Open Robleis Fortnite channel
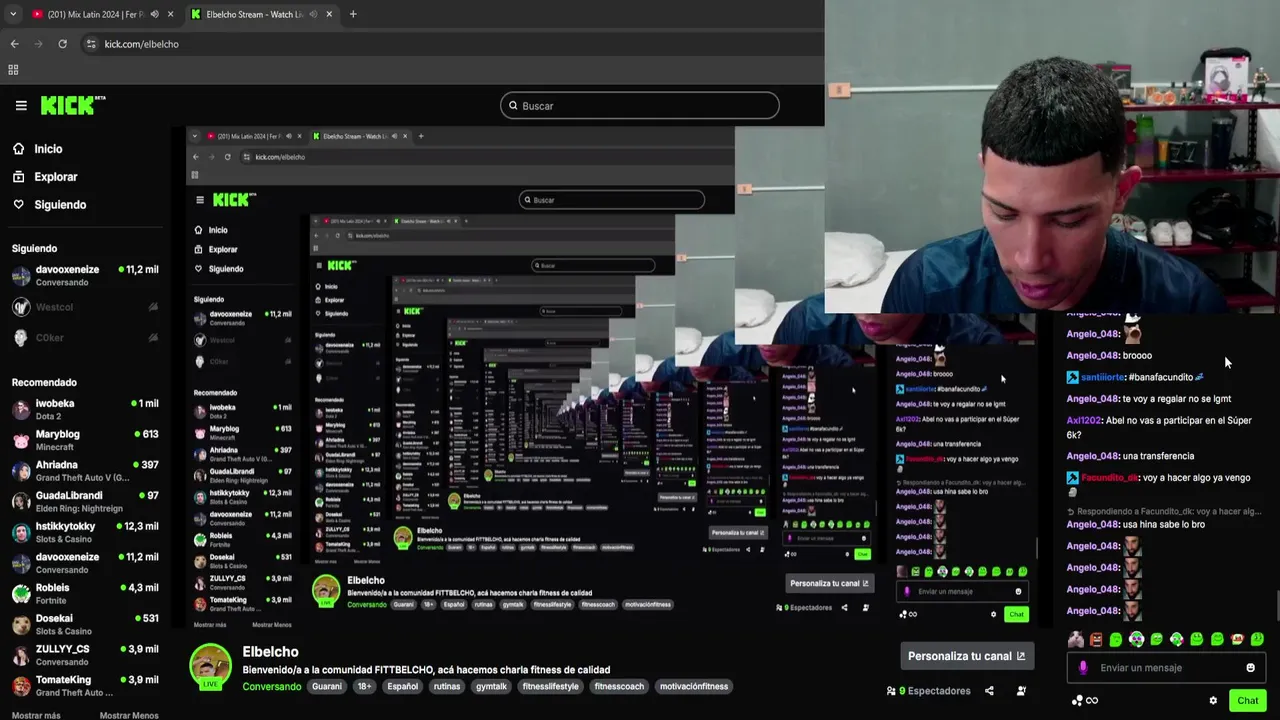The image size is (1280, 720). 85,594
